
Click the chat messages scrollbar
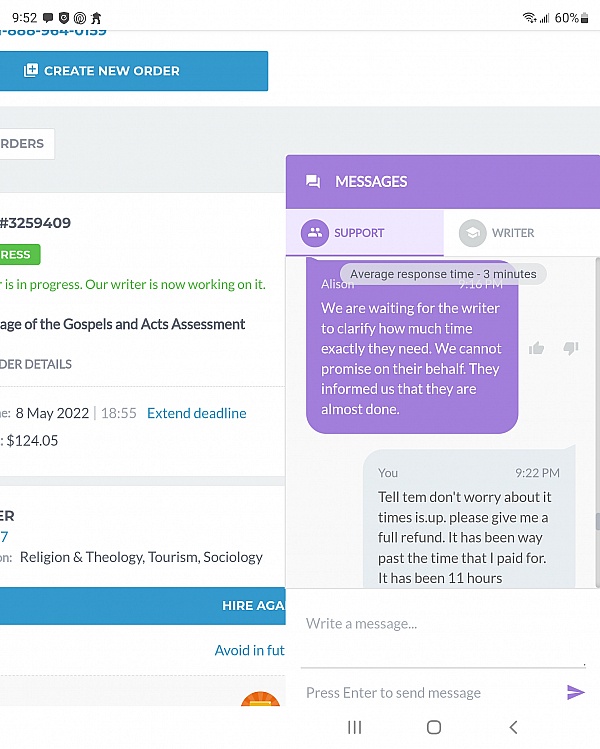coord(596,521)
